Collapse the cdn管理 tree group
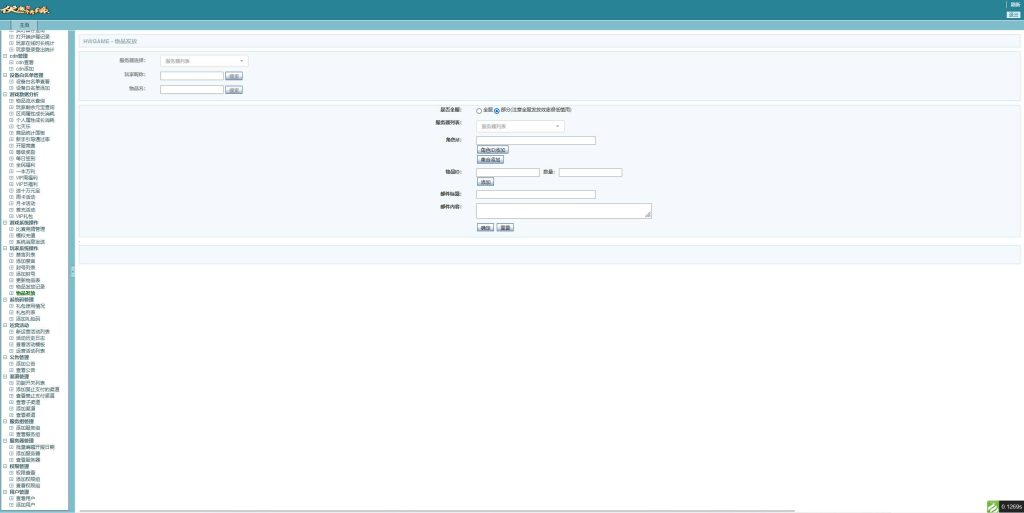Image resolution: width=1024 pixels, height=513 pixels. coord(4,56)
